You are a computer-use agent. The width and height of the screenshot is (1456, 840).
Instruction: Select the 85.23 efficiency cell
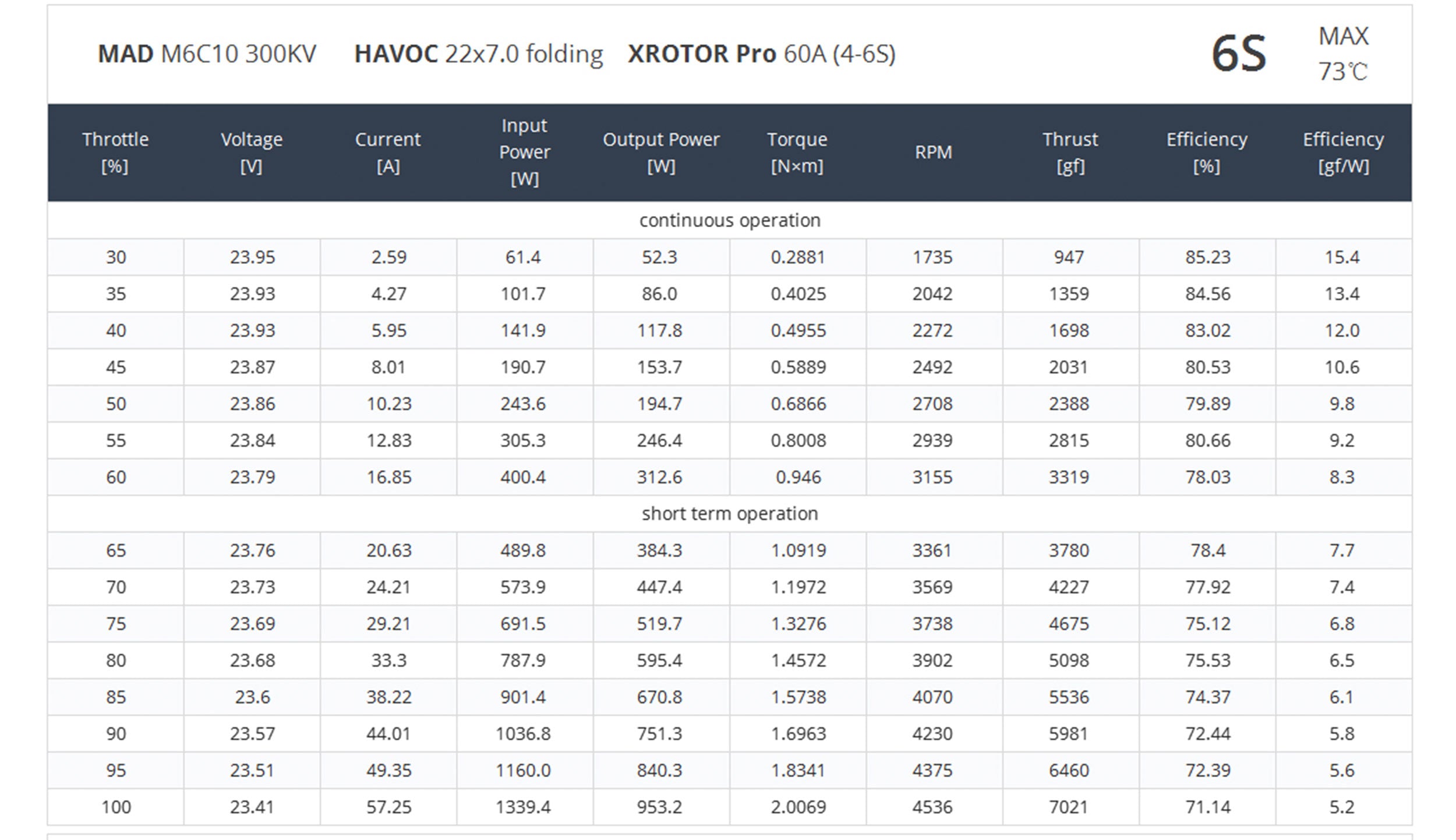(x=1207, y=257)
